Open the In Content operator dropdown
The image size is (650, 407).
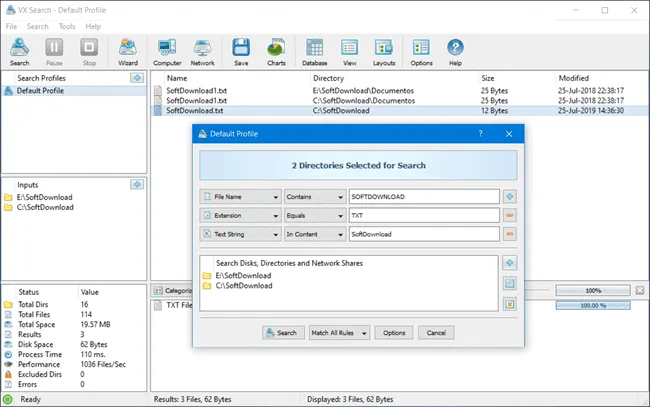tap(315, 234)
